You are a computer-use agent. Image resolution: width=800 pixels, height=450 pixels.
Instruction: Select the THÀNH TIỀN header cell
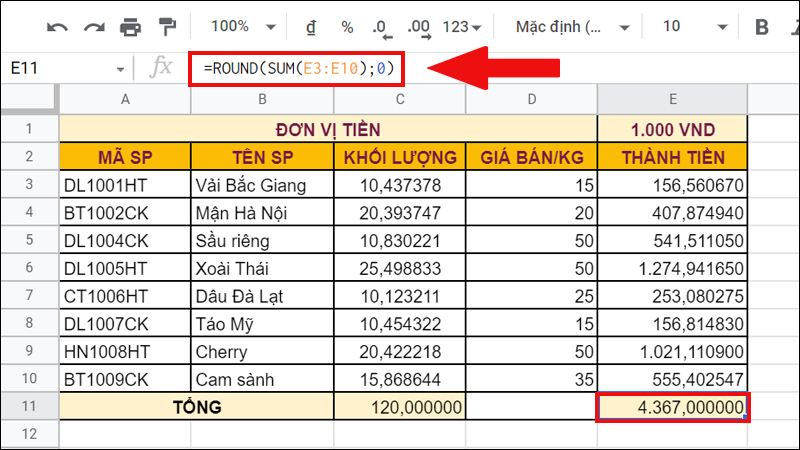(672, 157)
